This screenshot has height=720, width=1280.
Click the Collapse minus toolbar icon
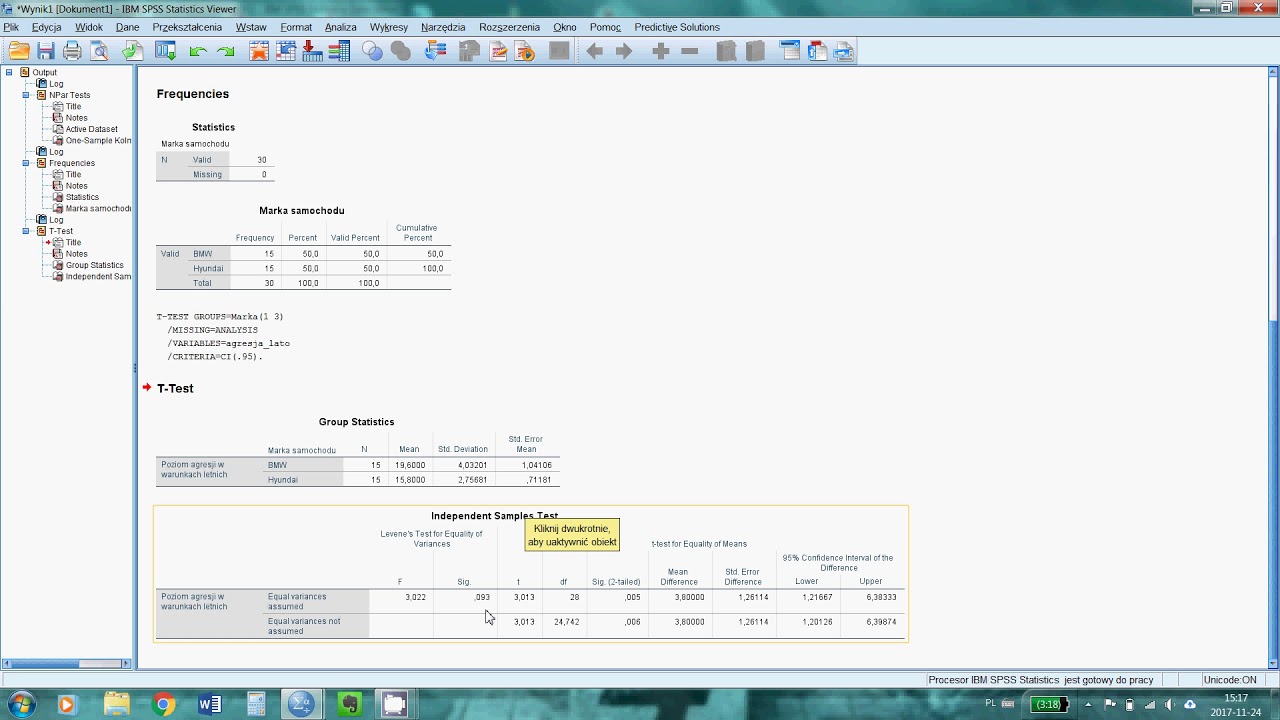(689, 51)
